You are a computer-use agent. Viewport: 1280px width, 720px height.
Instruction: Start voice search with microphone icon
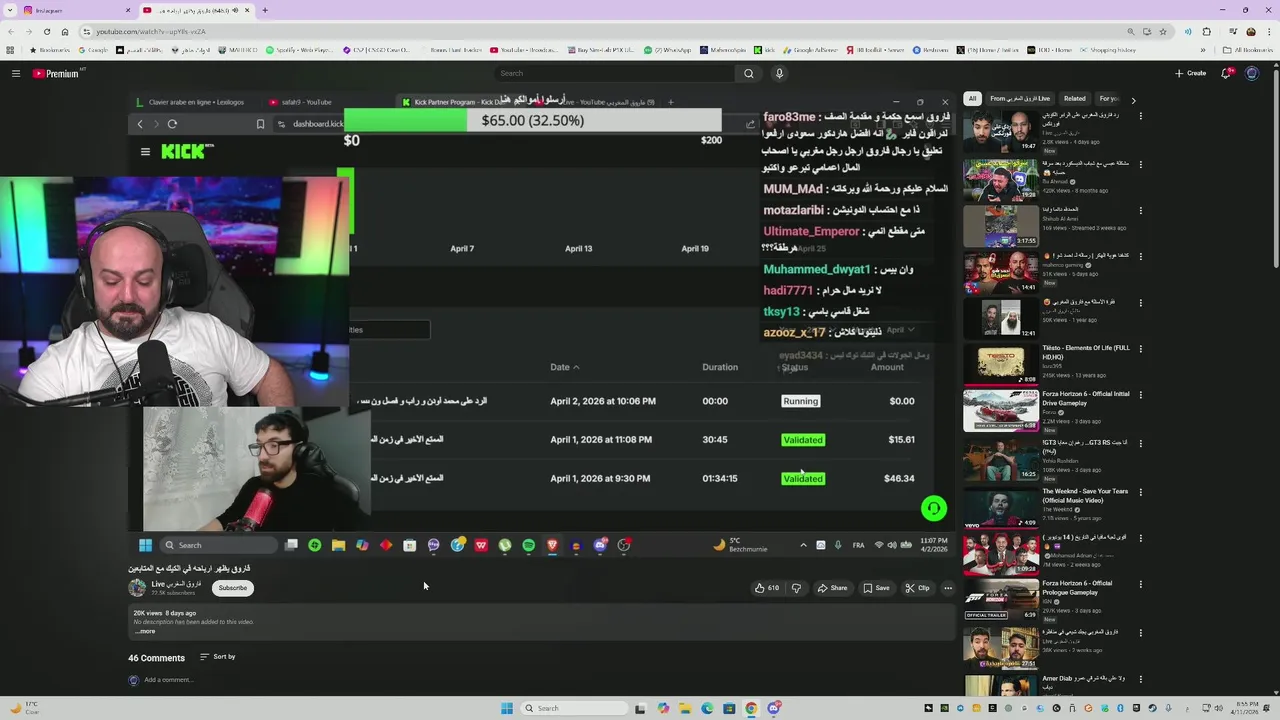click(x=779, y=73)
